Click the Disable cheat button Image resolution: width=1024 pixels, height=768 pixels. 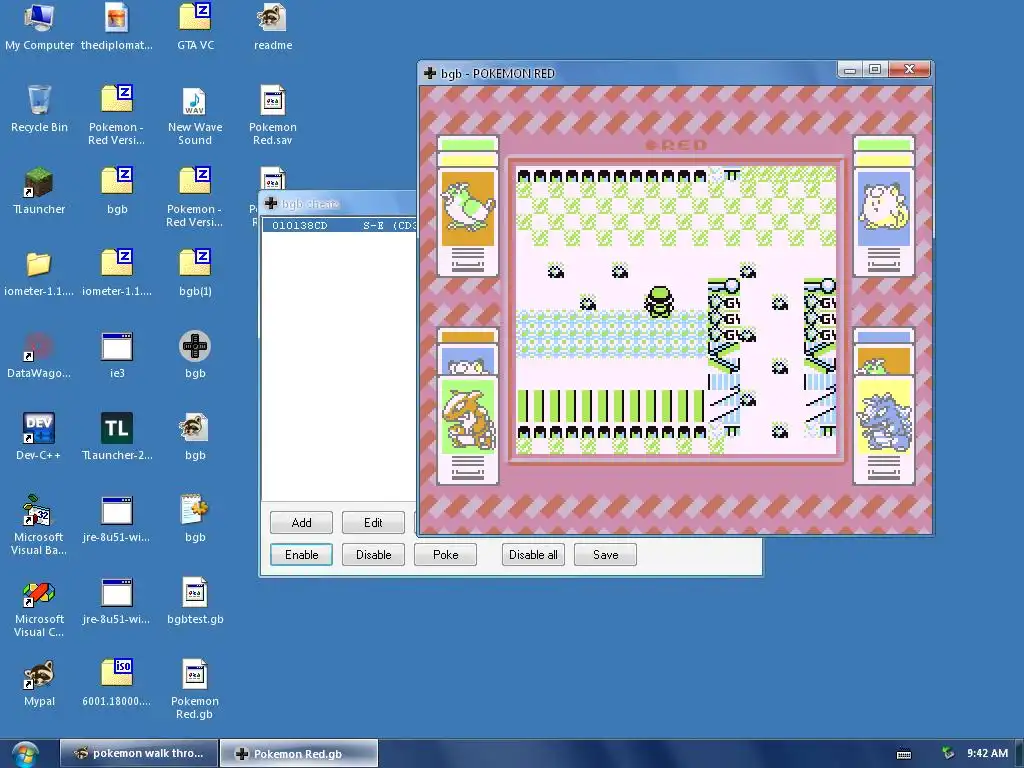373,554
